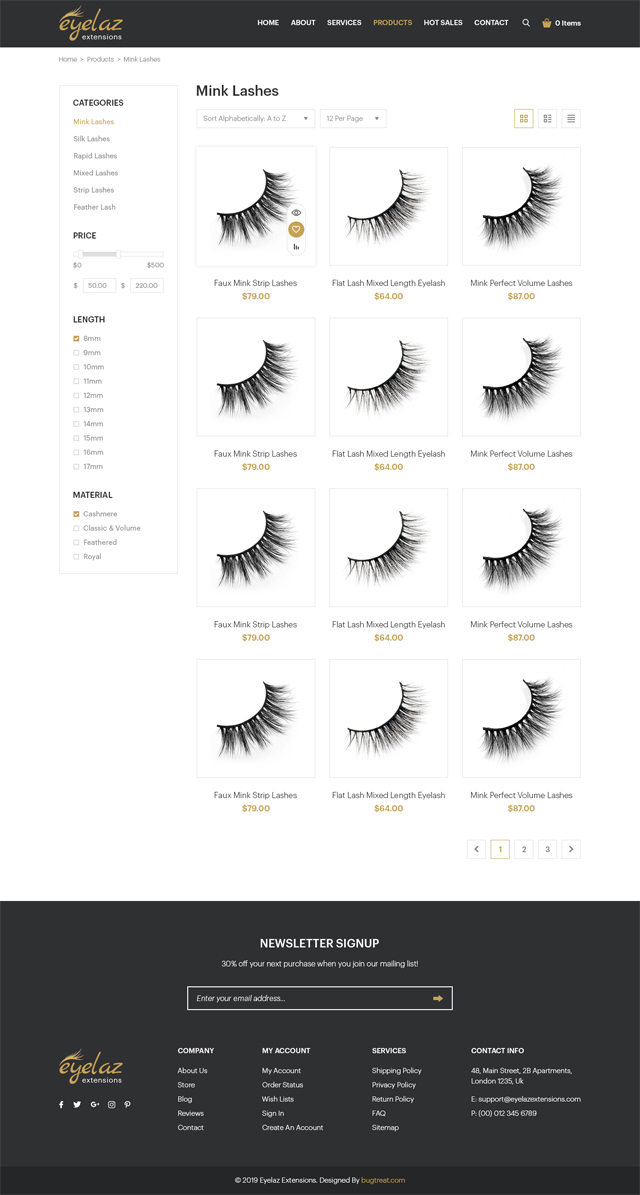Click quick view eye icon on first product
The image size is (640, 1195).
point(296,213)
